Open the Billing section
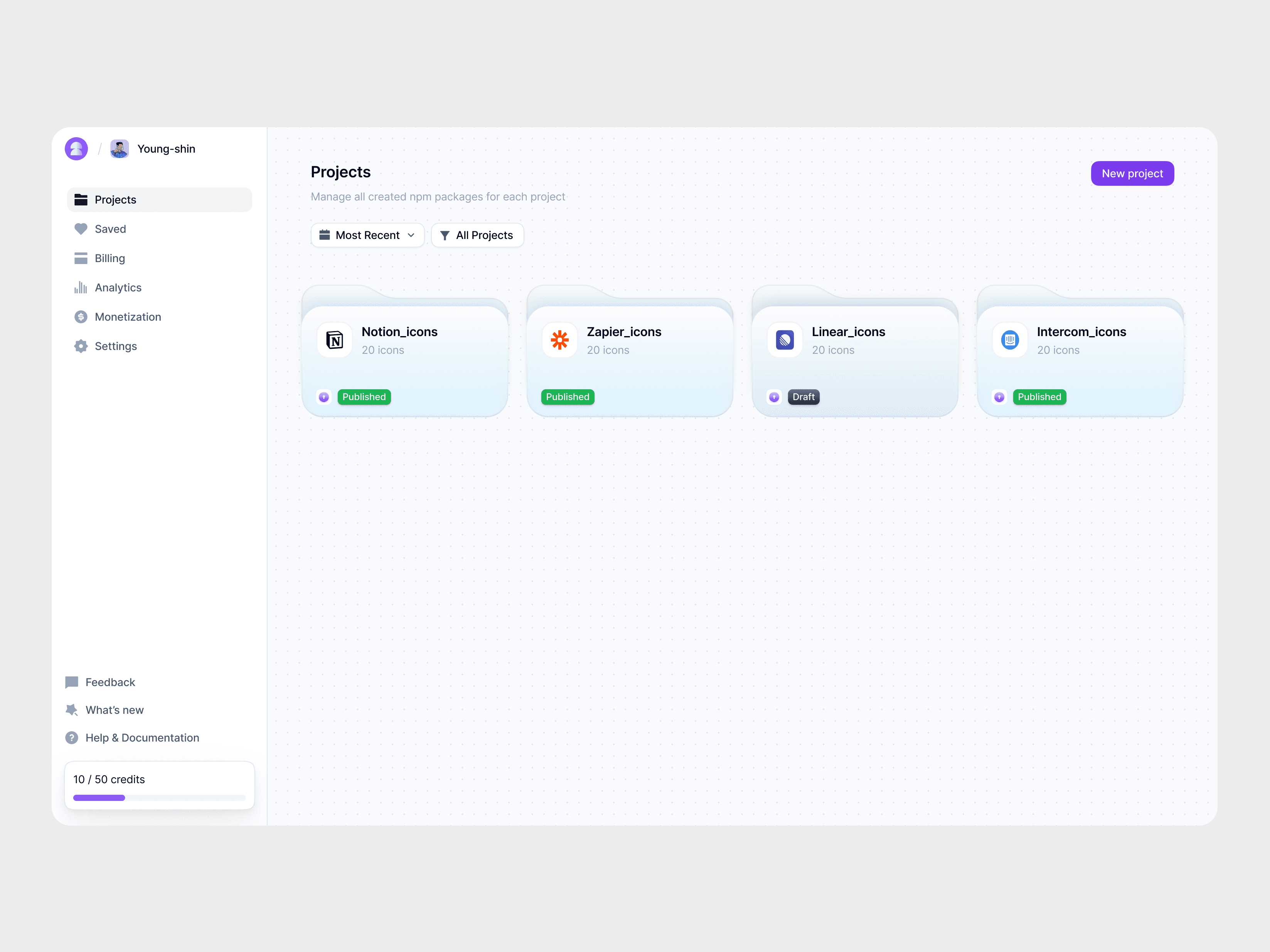1270x952 pixels. 109,258
